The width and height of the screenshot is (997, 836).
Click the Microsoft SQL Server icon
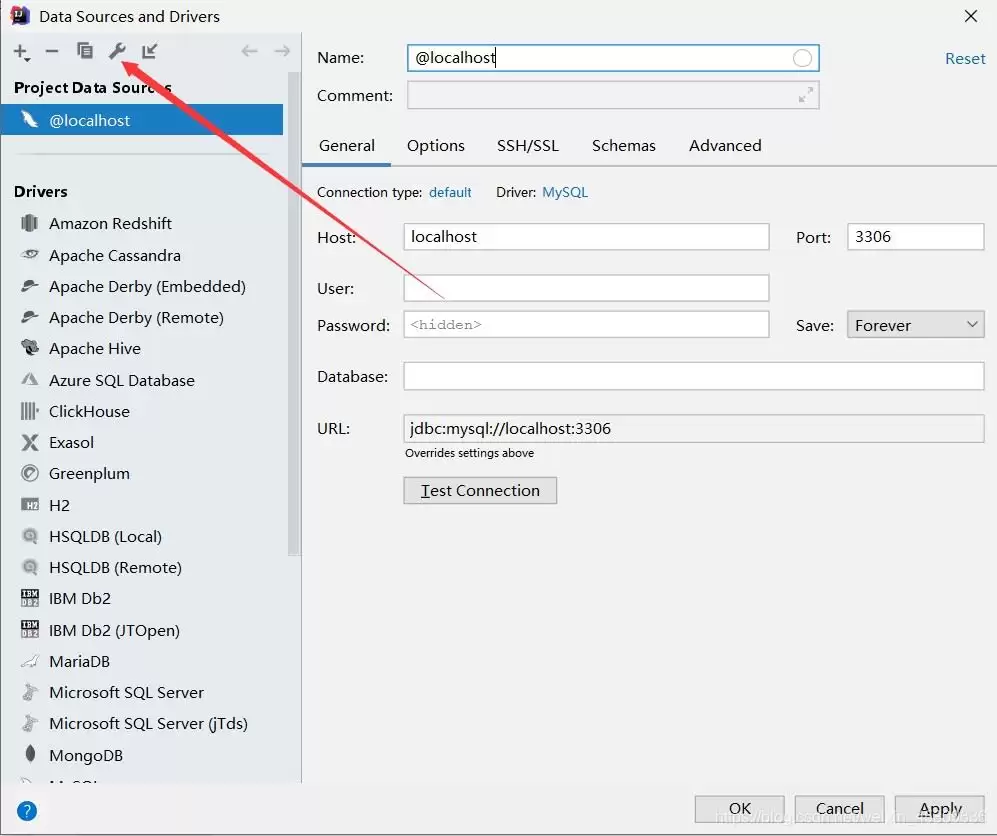tap(29, 692)
